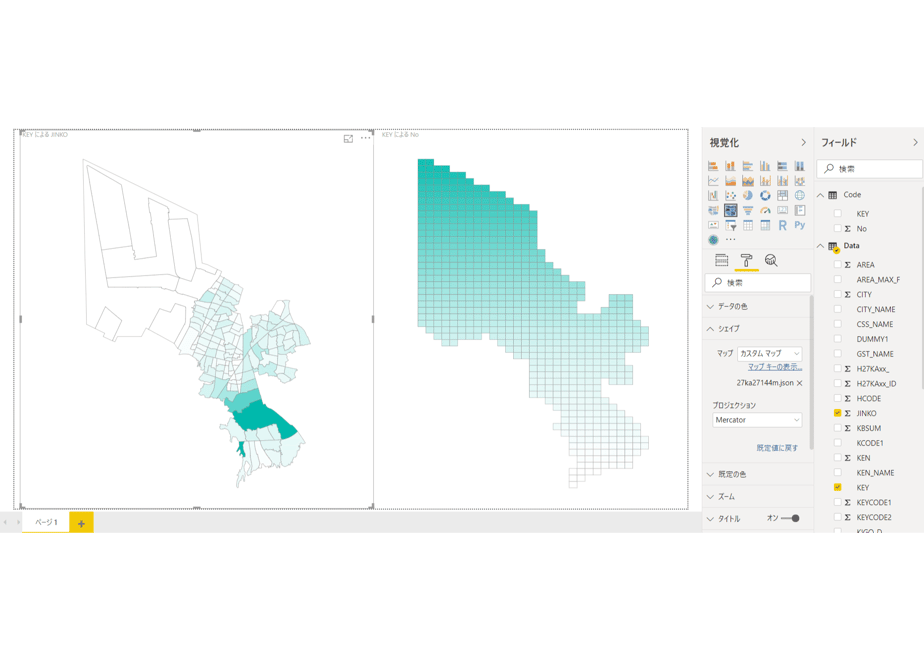This screenshot has width=924, height=660.
Task: Select the area chart visual
Action: (x=730, y=180)
